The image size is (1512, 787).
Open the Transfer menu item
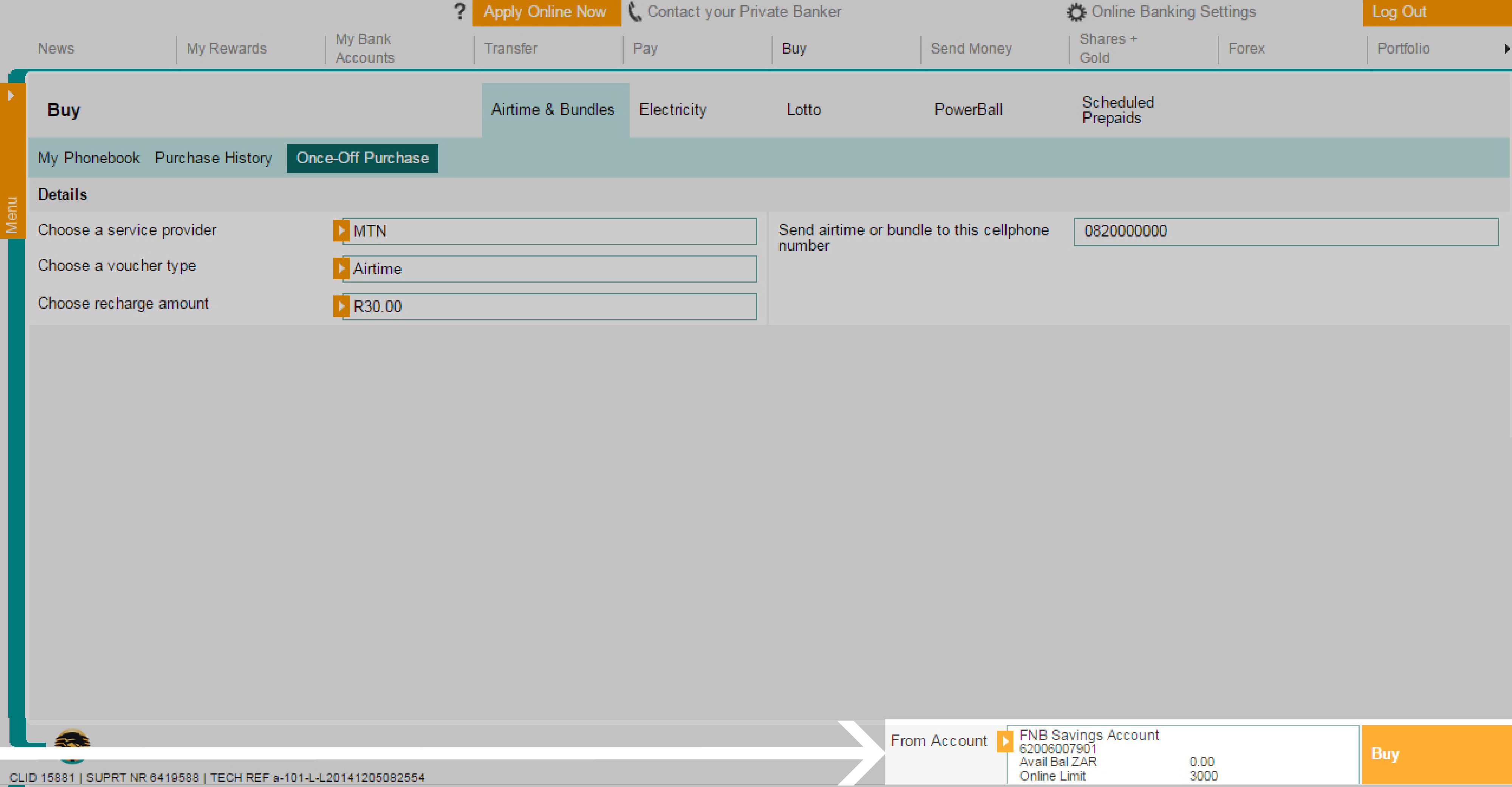pyautogui.click(x=511, y=49)
